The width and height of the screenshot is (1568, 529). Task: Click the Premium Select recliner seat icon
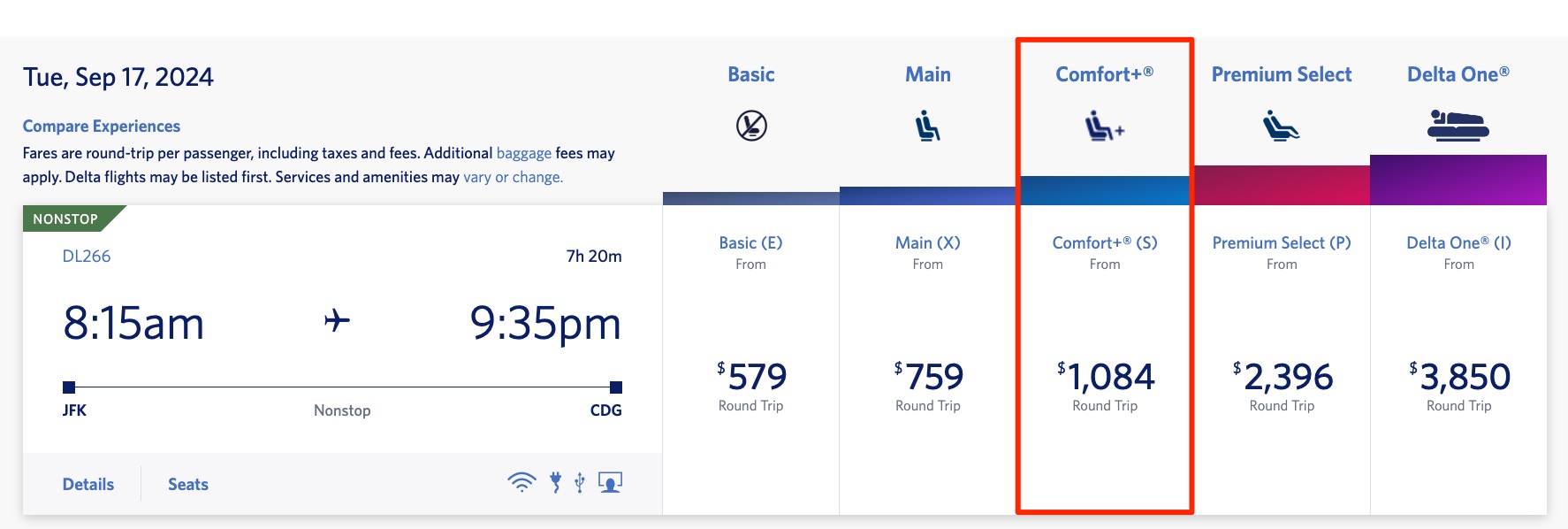click(1282, 126)
